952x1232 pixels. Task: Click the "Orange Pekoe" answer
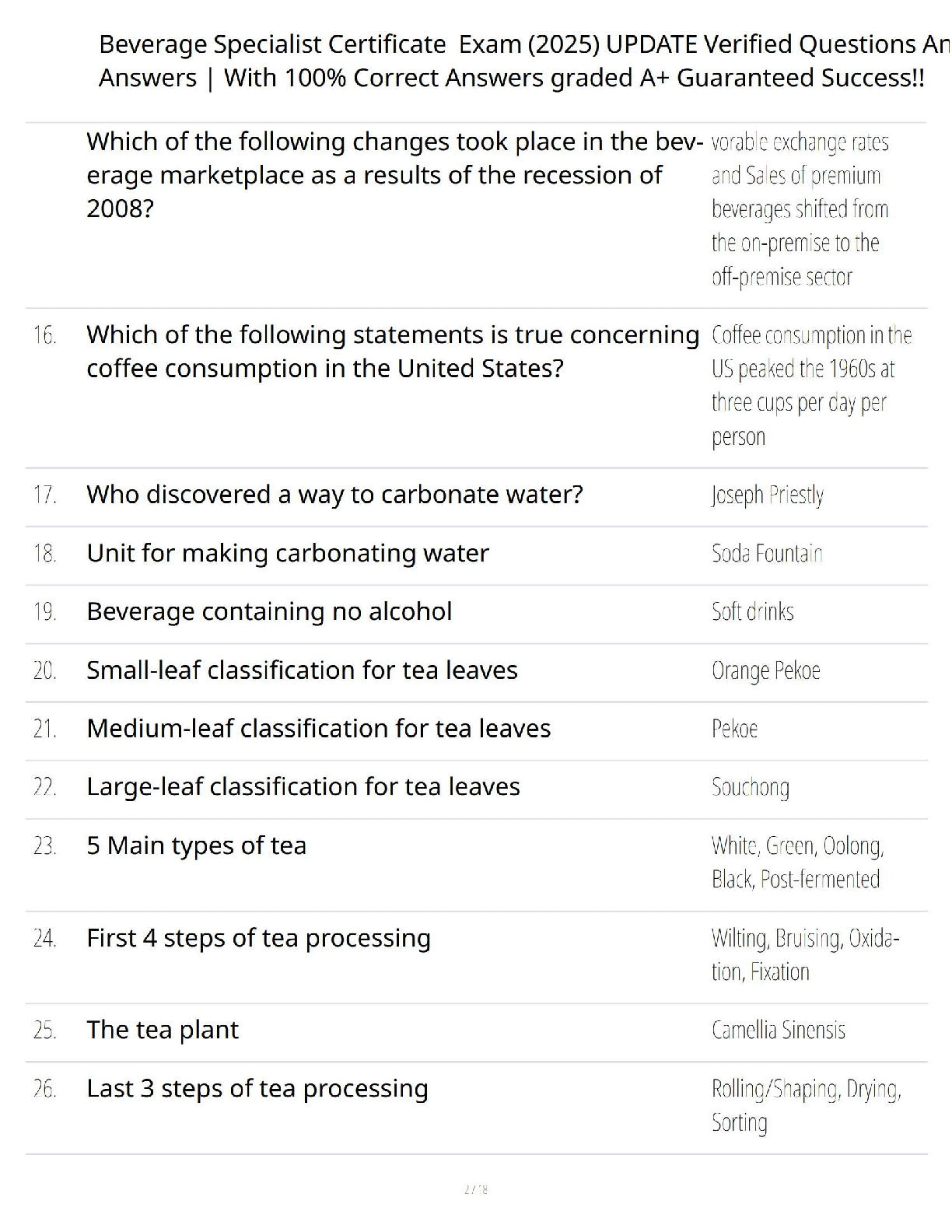(x=766, y=670)
